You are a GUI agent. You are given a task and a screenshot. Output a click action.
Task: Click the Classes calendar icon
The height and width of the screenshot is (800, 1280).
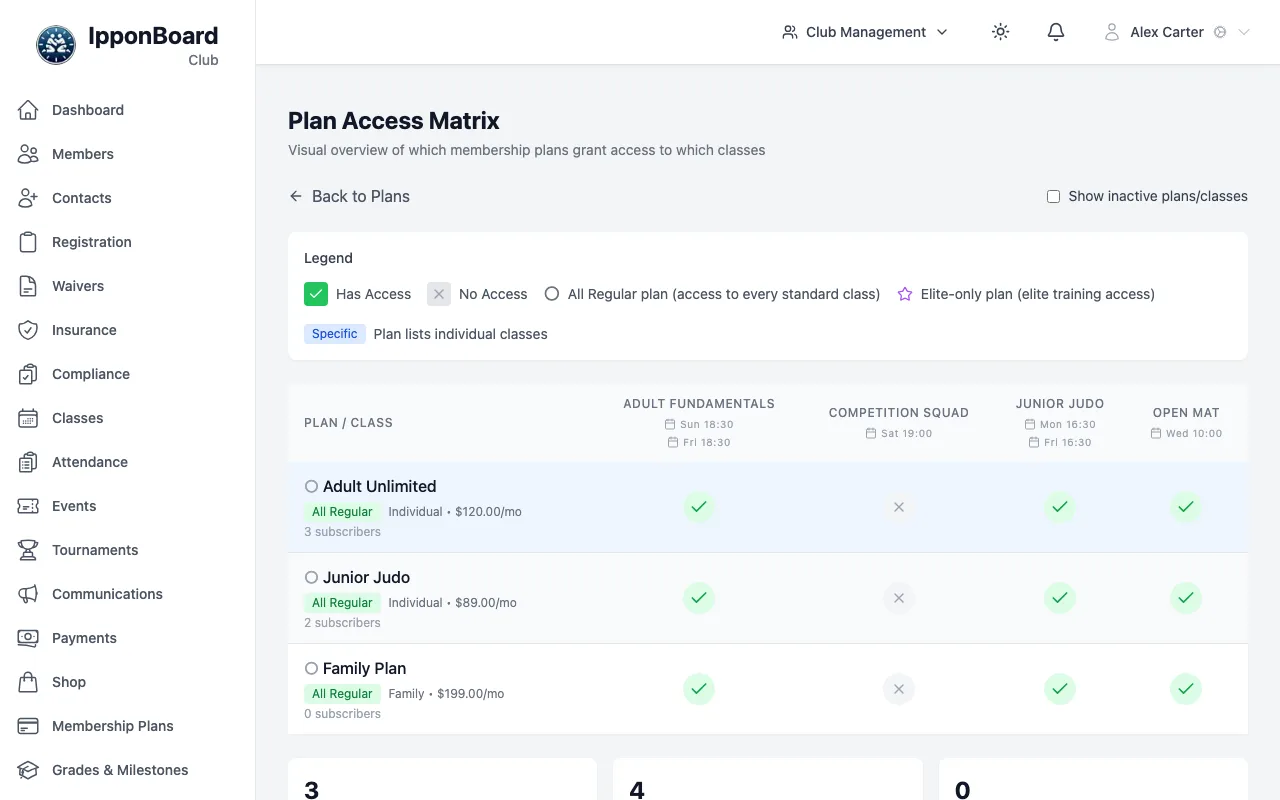point(28,418)
